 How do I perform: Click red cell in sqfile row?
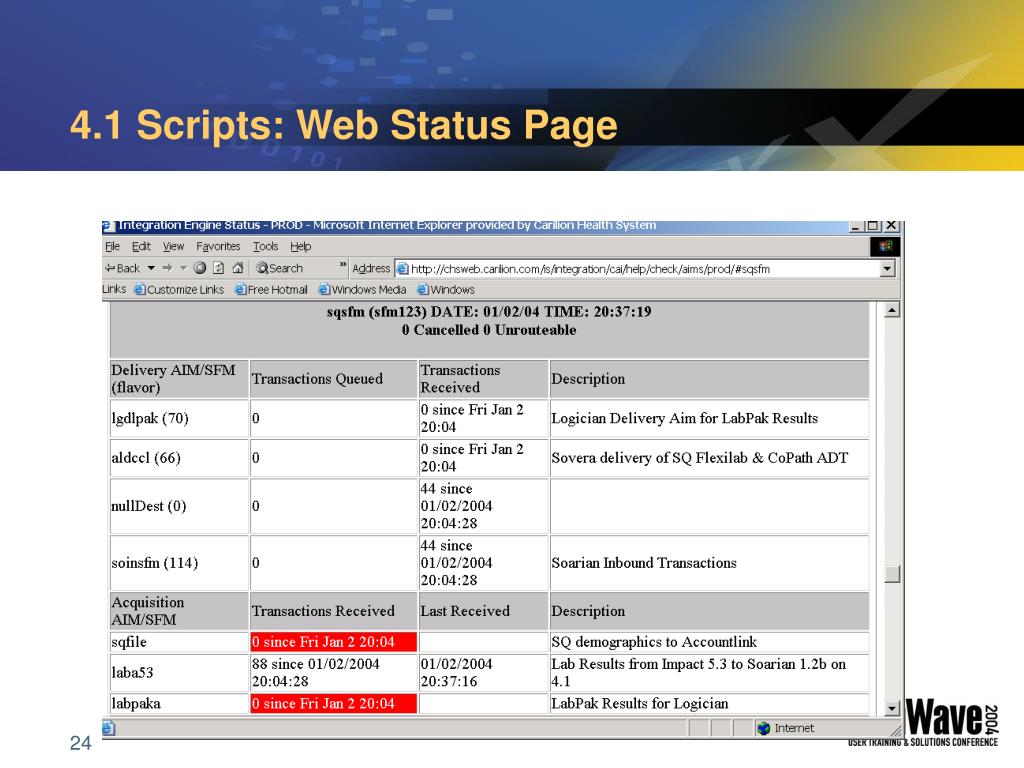point(333,642)
